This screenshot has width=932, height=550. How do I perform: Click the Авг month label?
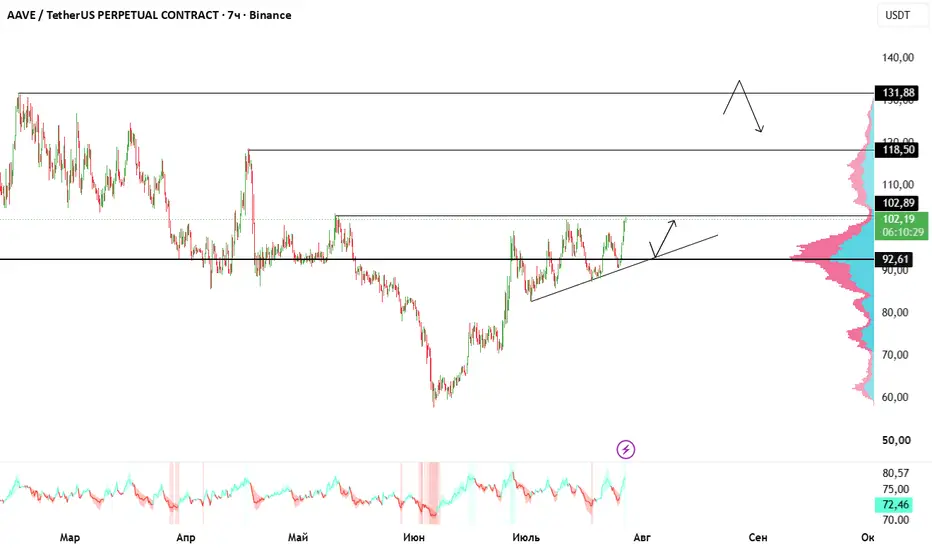[x=642, y=538]
